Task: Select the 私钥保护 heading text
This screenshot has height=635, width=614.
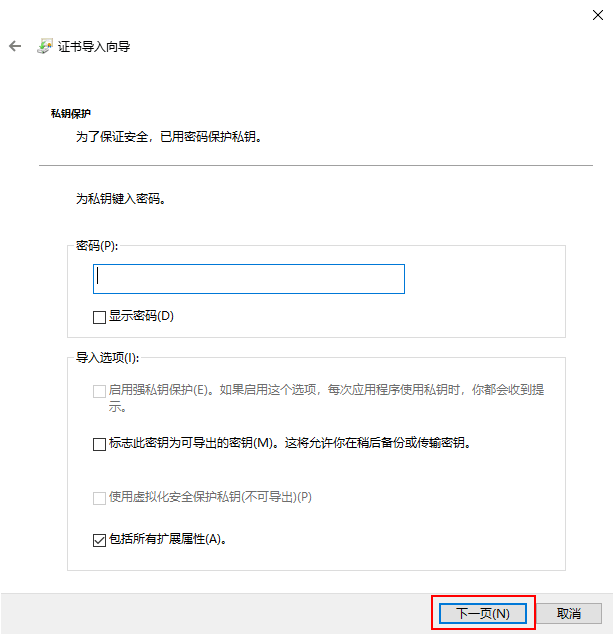Action: click(71, 114)
